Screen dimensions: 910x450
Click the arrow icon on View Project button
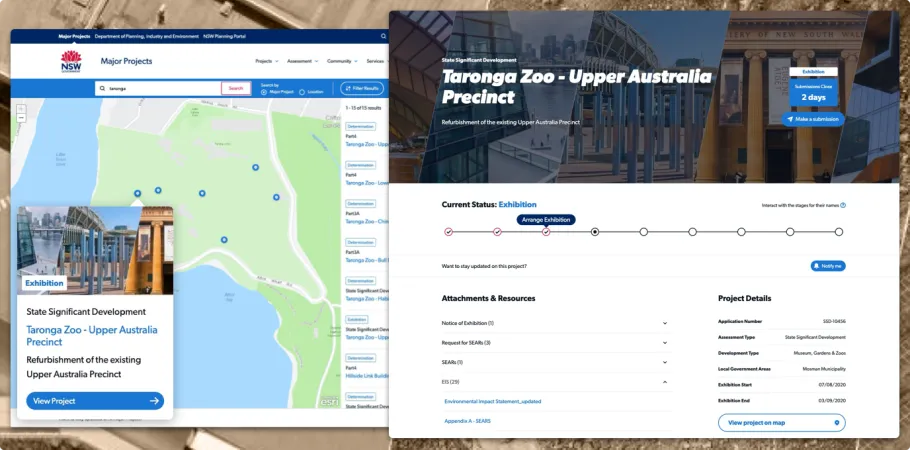[154, 401]
